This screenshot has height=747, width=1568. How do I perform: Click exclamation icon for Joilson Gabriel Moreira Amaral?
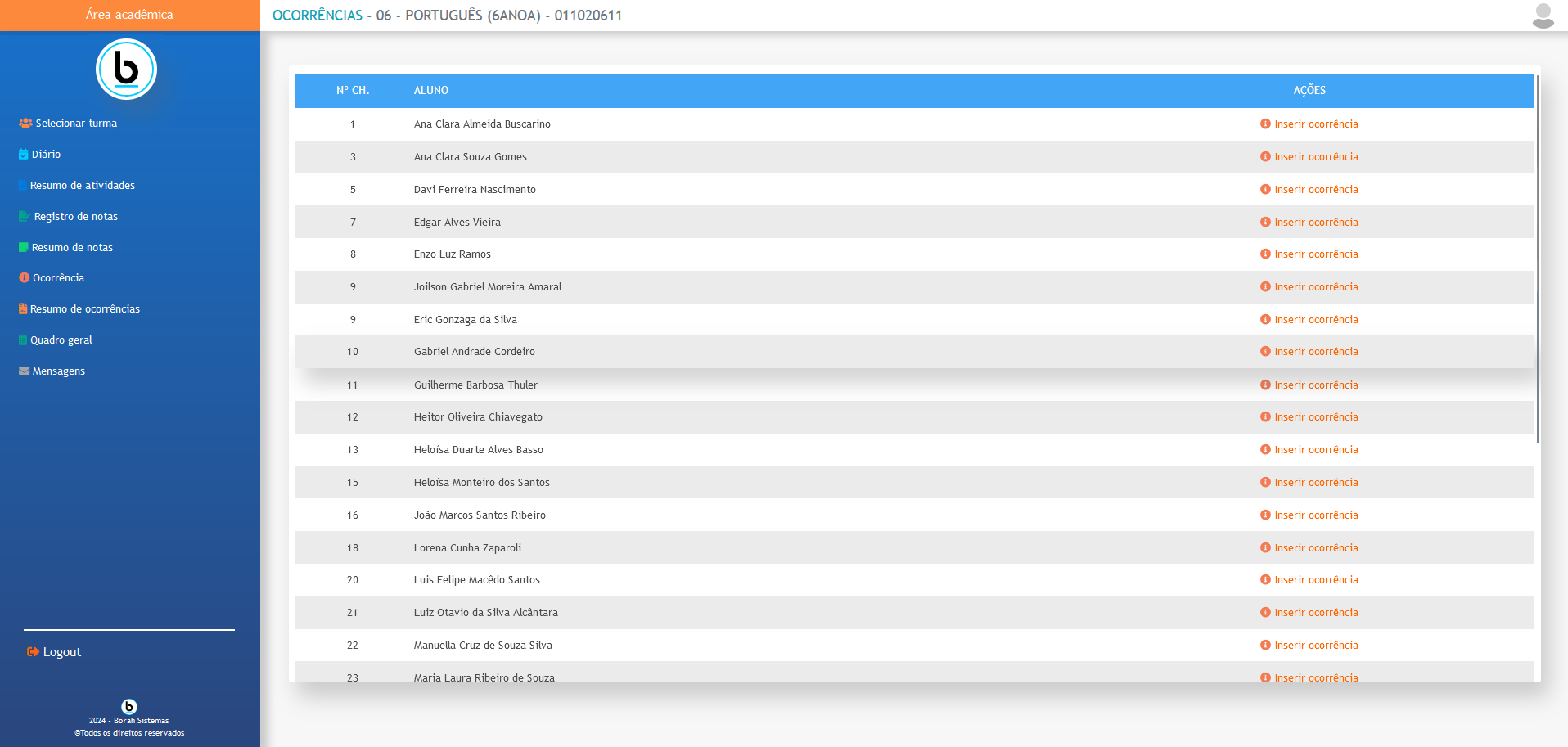pyautogui.click(x=1265, y=286)
